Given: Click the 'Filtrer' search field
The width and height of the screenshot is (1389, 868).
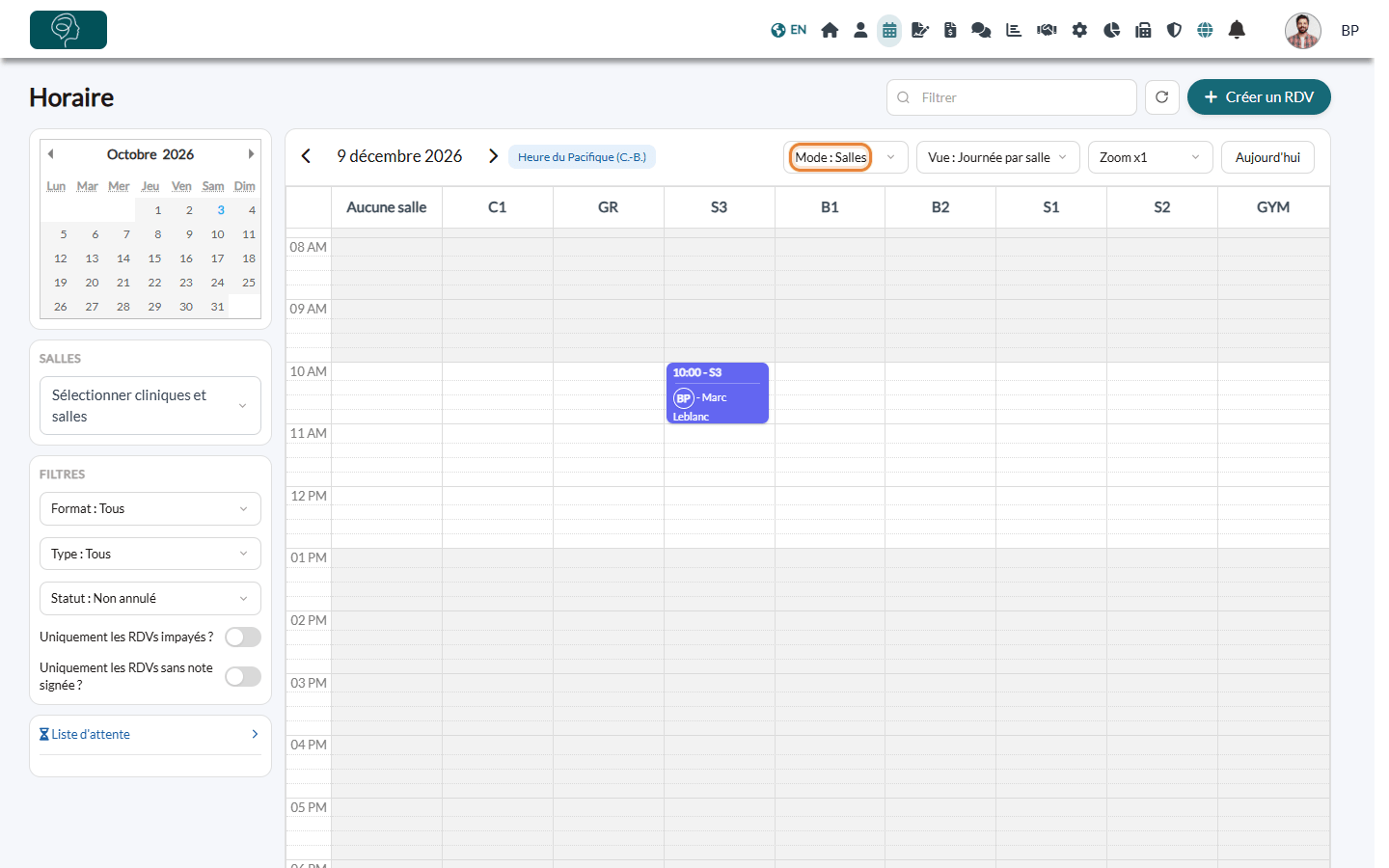Looking at the screenshot, I should point(1012,97).
